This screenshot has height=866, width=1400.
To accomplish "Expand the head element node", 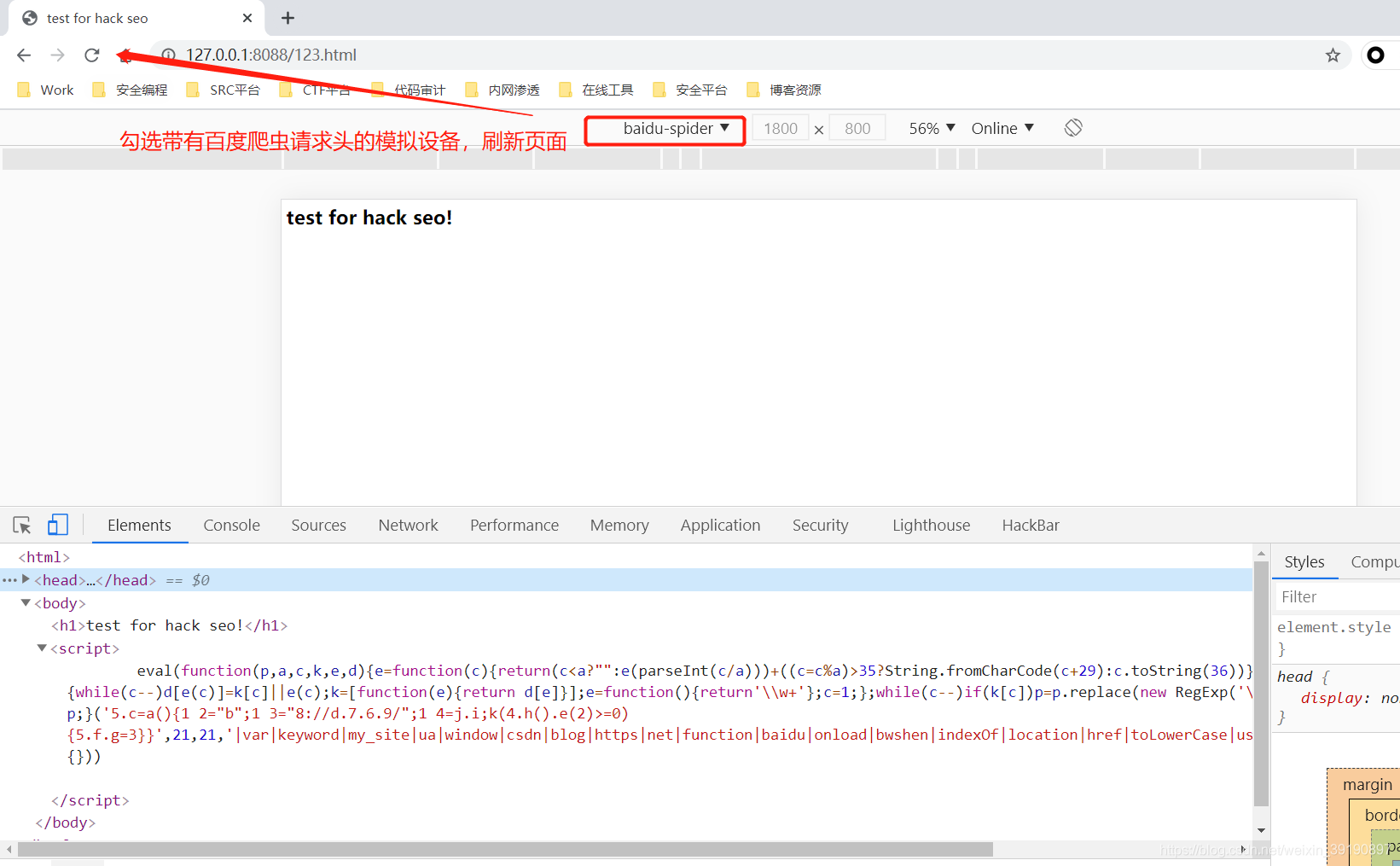I will click(x=26, y=579).
